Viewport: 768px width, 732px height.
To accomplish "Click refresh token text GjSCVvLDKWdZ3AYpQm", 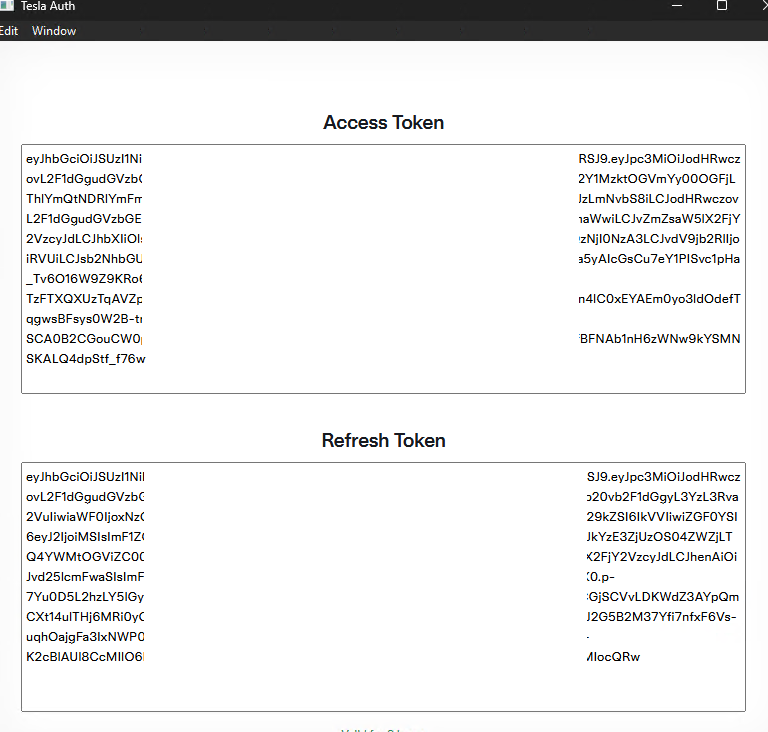I will [663, 597].
